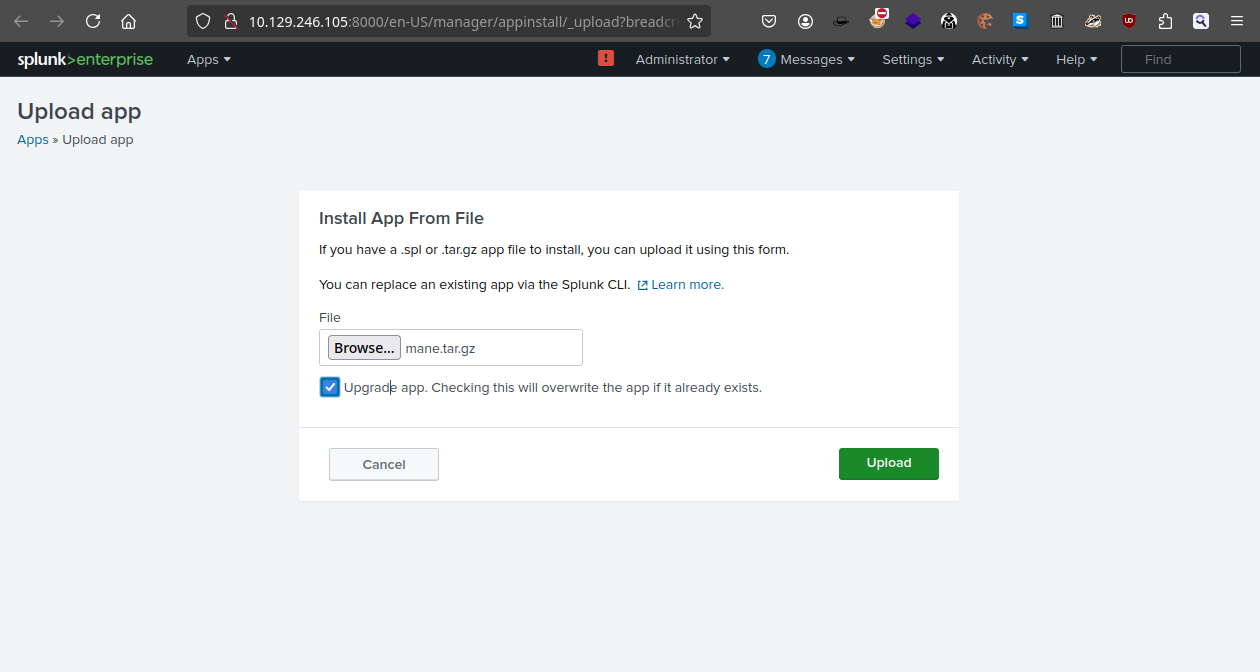This screenshot has height=672, width=1260.
Task: Click the Firefox reload page button
Action: (93, 21)
